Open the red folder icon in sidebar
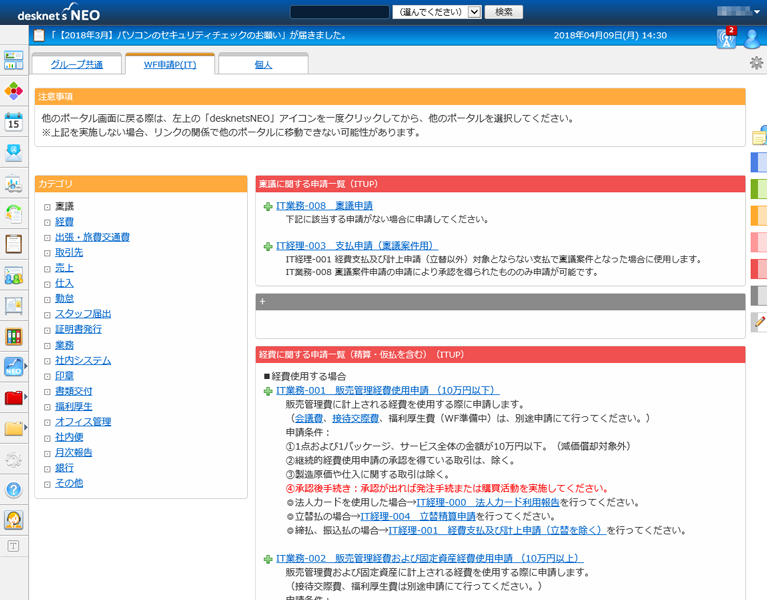This screenshot has width=767, height=600. 13,397
